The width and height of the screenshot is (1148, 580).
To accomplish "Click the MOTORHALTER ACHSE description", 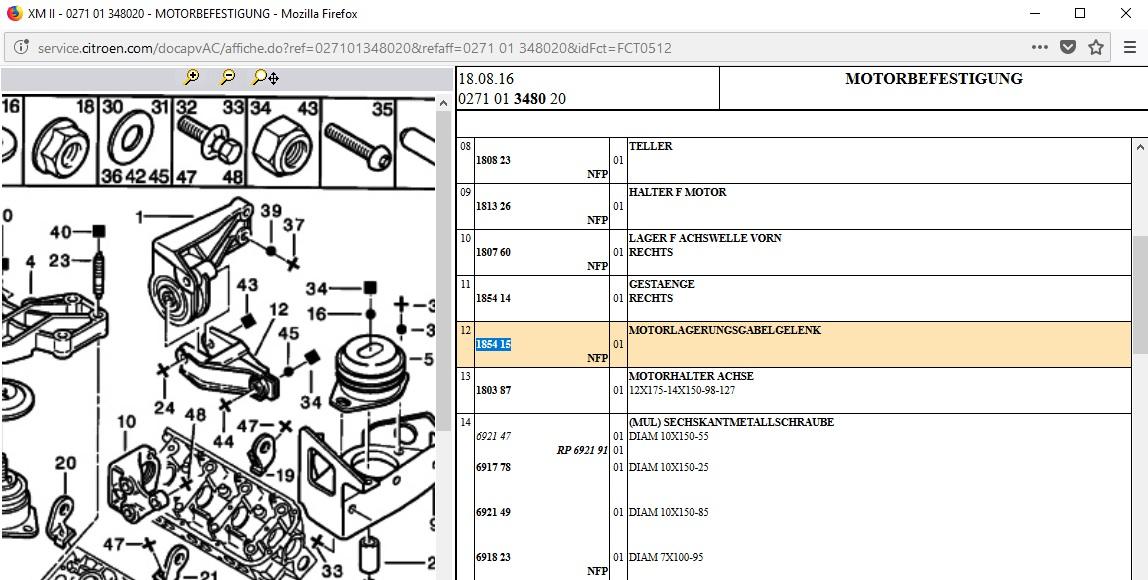I will 691,376.
